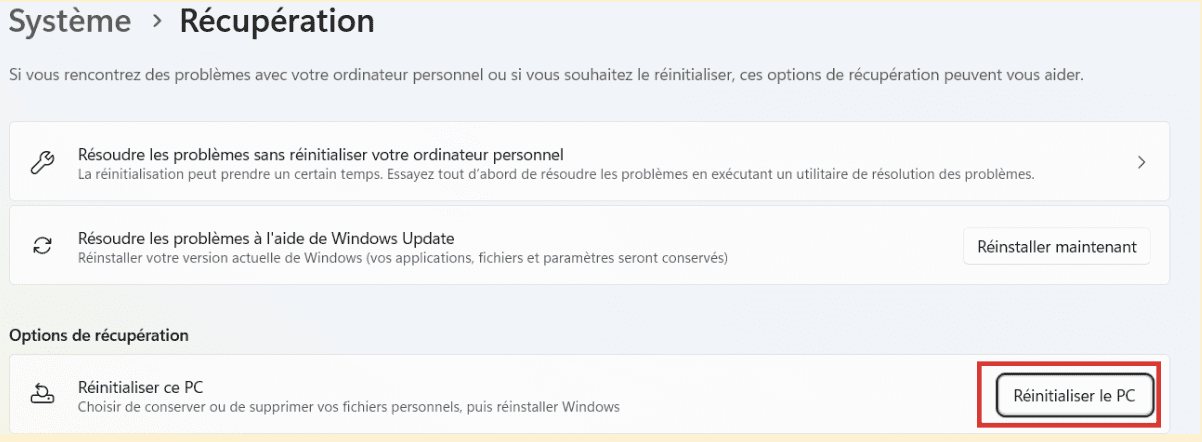Click the reset PC icon
This screenshot has width=1202, height=442.
tap(42, 396)
